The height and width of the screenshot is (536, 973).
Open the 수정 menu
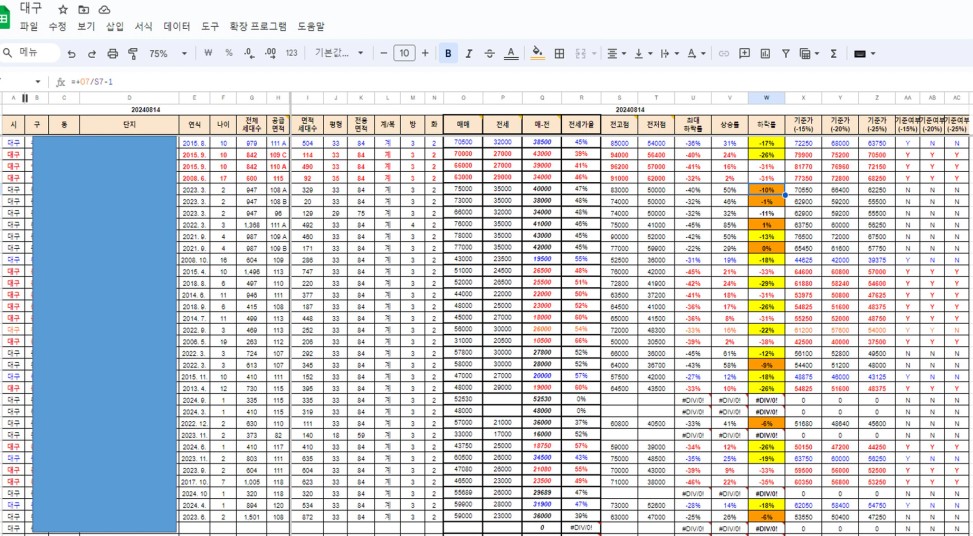click(x=57, y=27)
